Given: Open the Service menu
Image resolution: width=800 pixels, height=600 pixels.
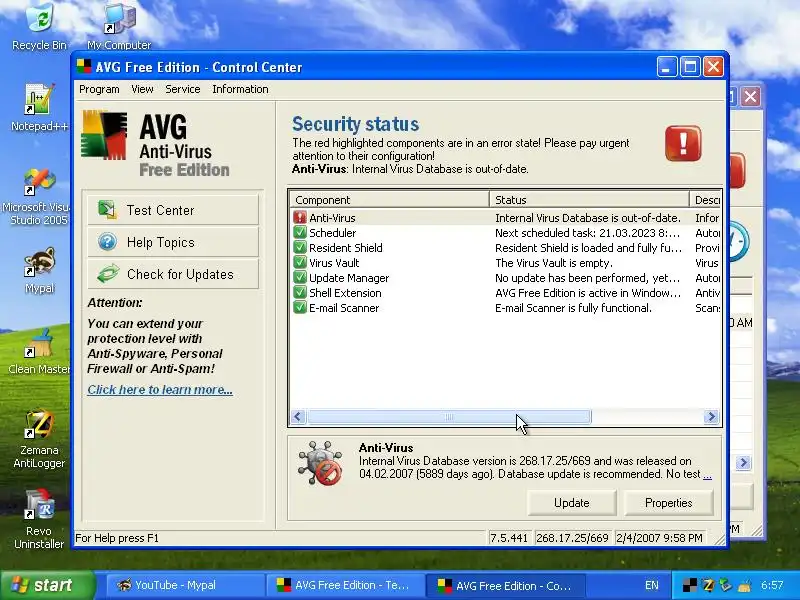Looking at the screenshot, I should click(x=183, y=89).
